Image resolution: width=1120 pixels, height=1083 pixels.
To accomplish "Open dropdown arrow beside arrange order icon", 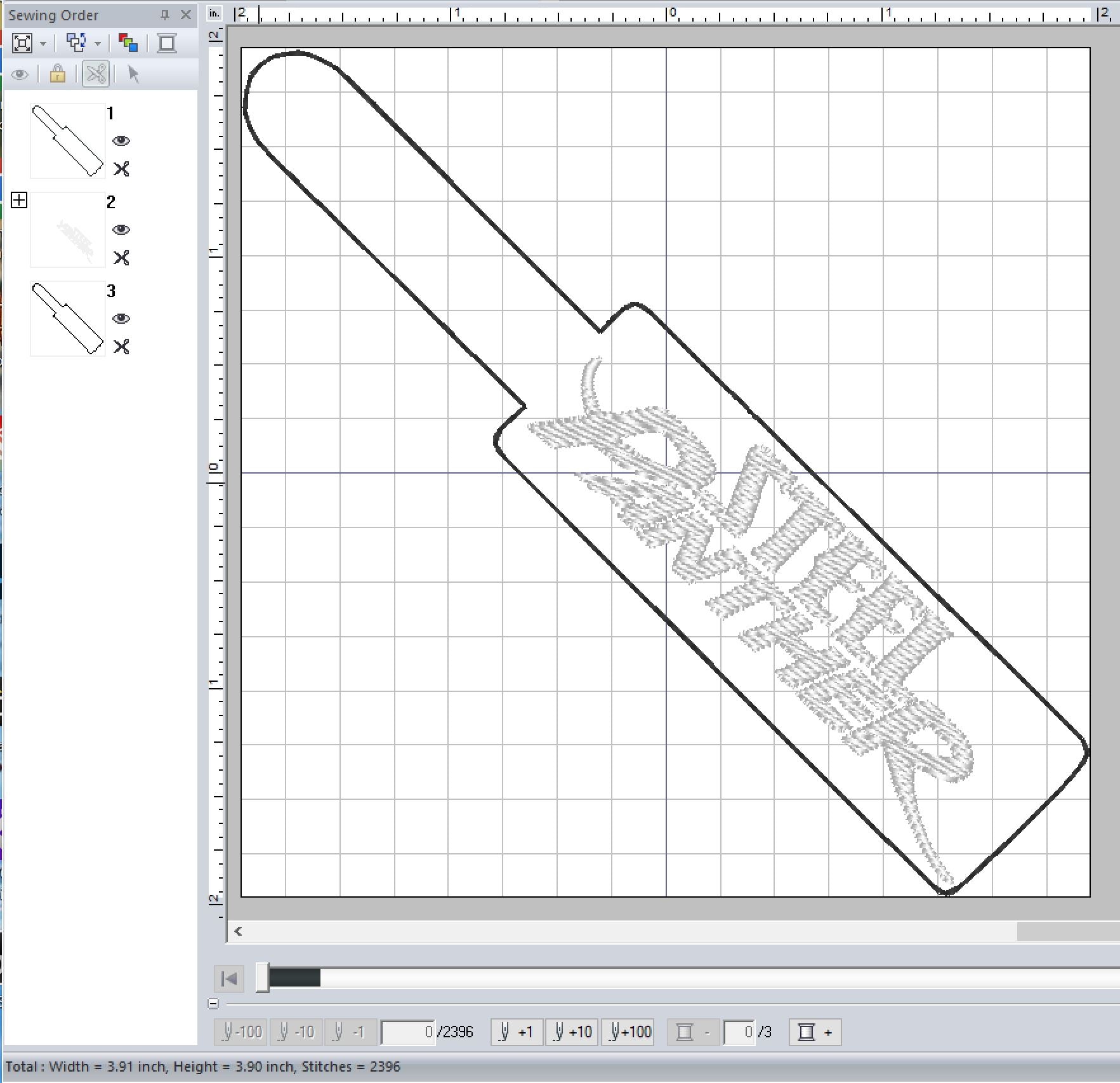I will click(x=98, y=44).
